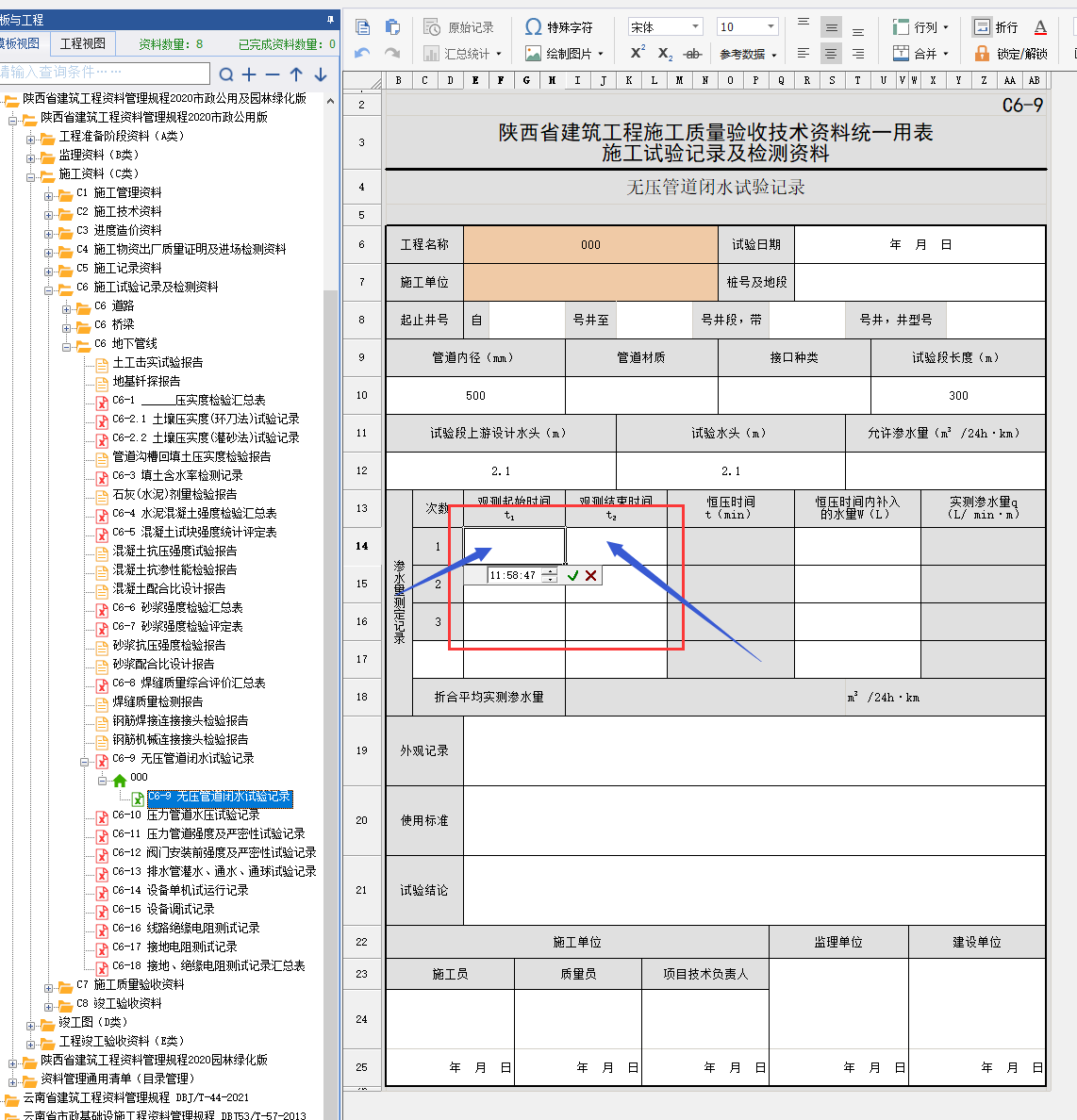The width and height of the screenshot is (1077, 1120).
Task: Click the font color A swatch
Action: pos(1040,27)
